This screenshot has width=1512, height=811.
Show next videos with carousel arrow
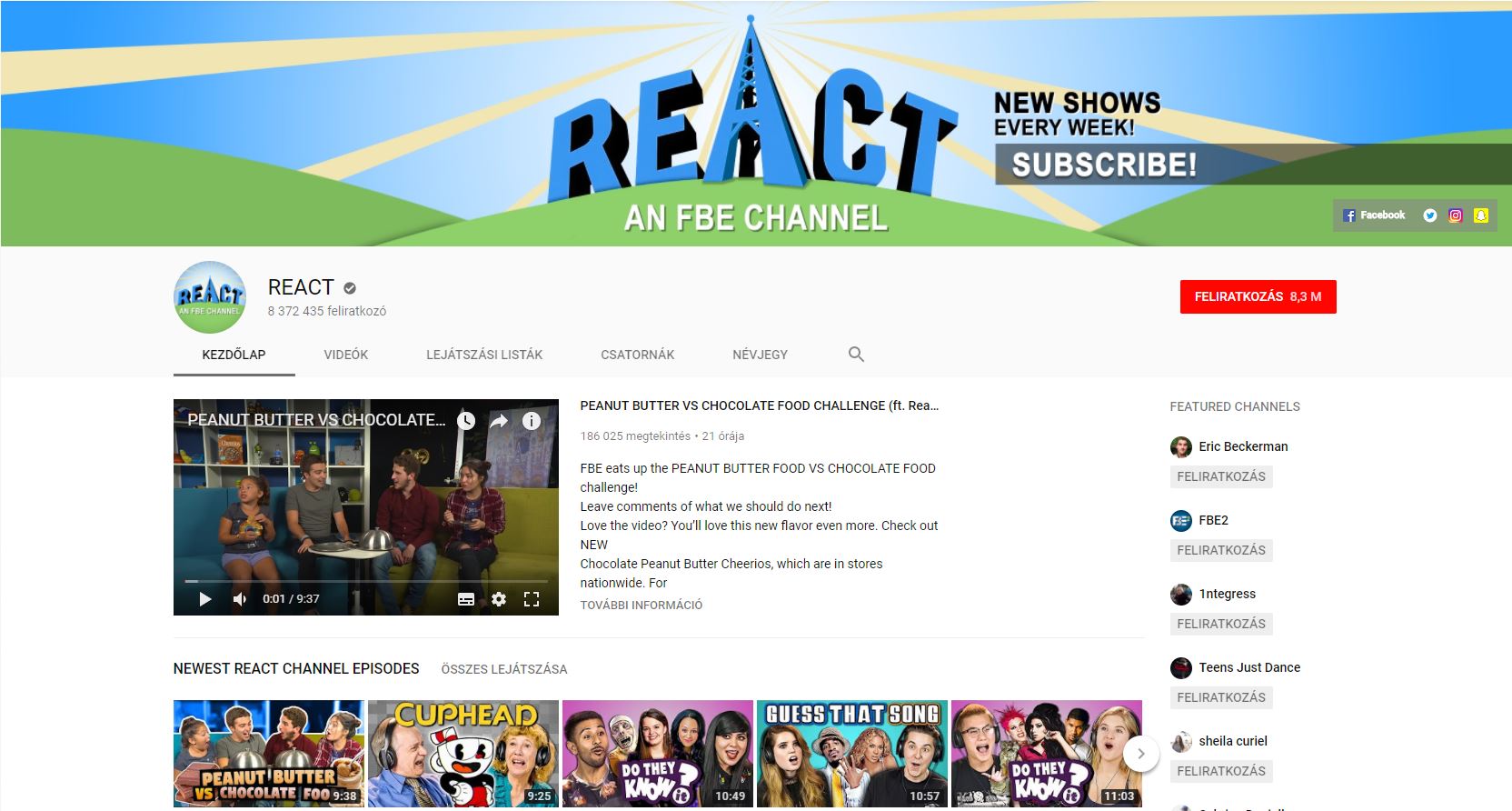click(x=1141, y=754)
